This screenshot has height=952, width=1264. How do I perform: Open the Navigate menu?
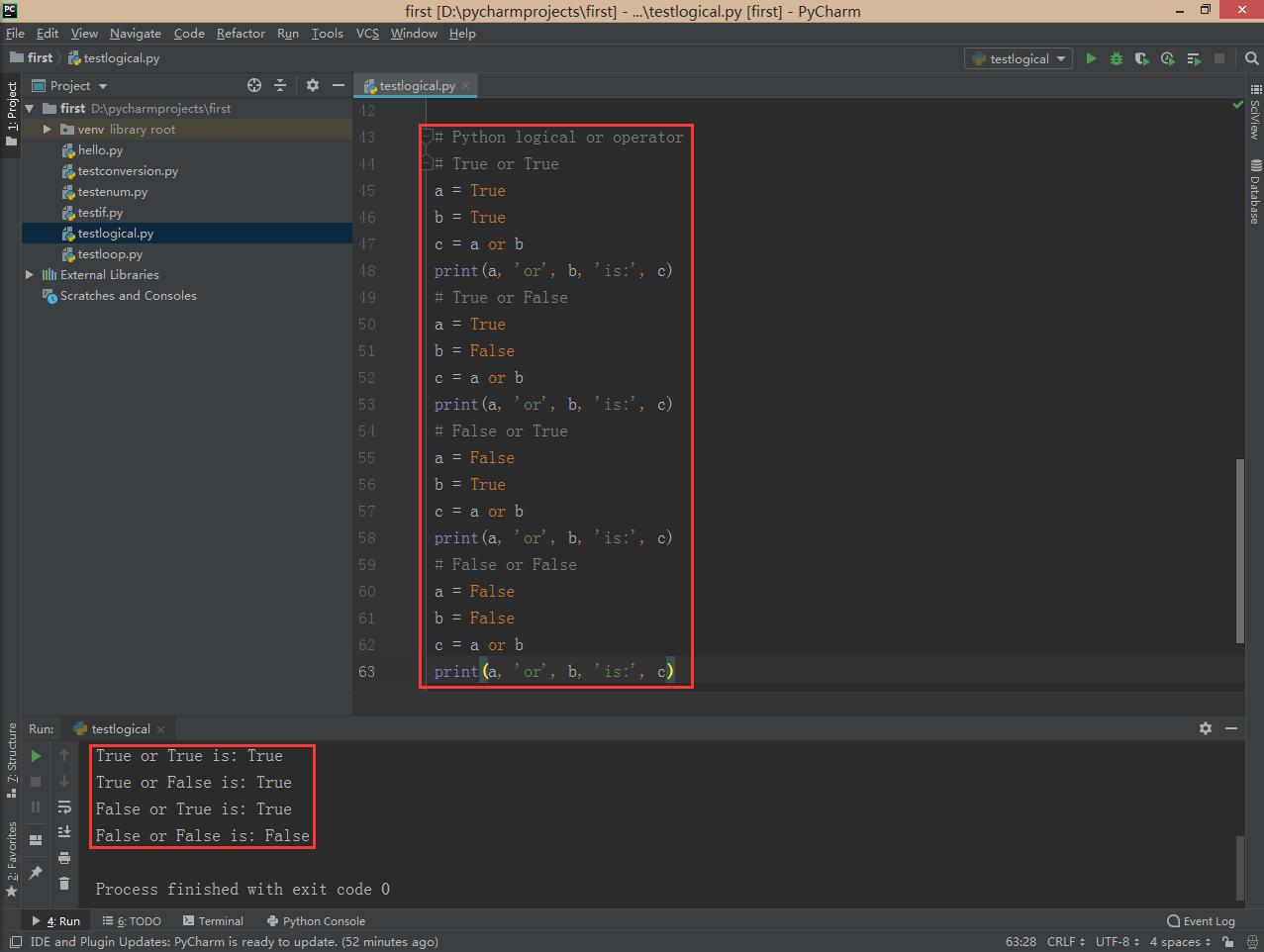pos(136,33)
